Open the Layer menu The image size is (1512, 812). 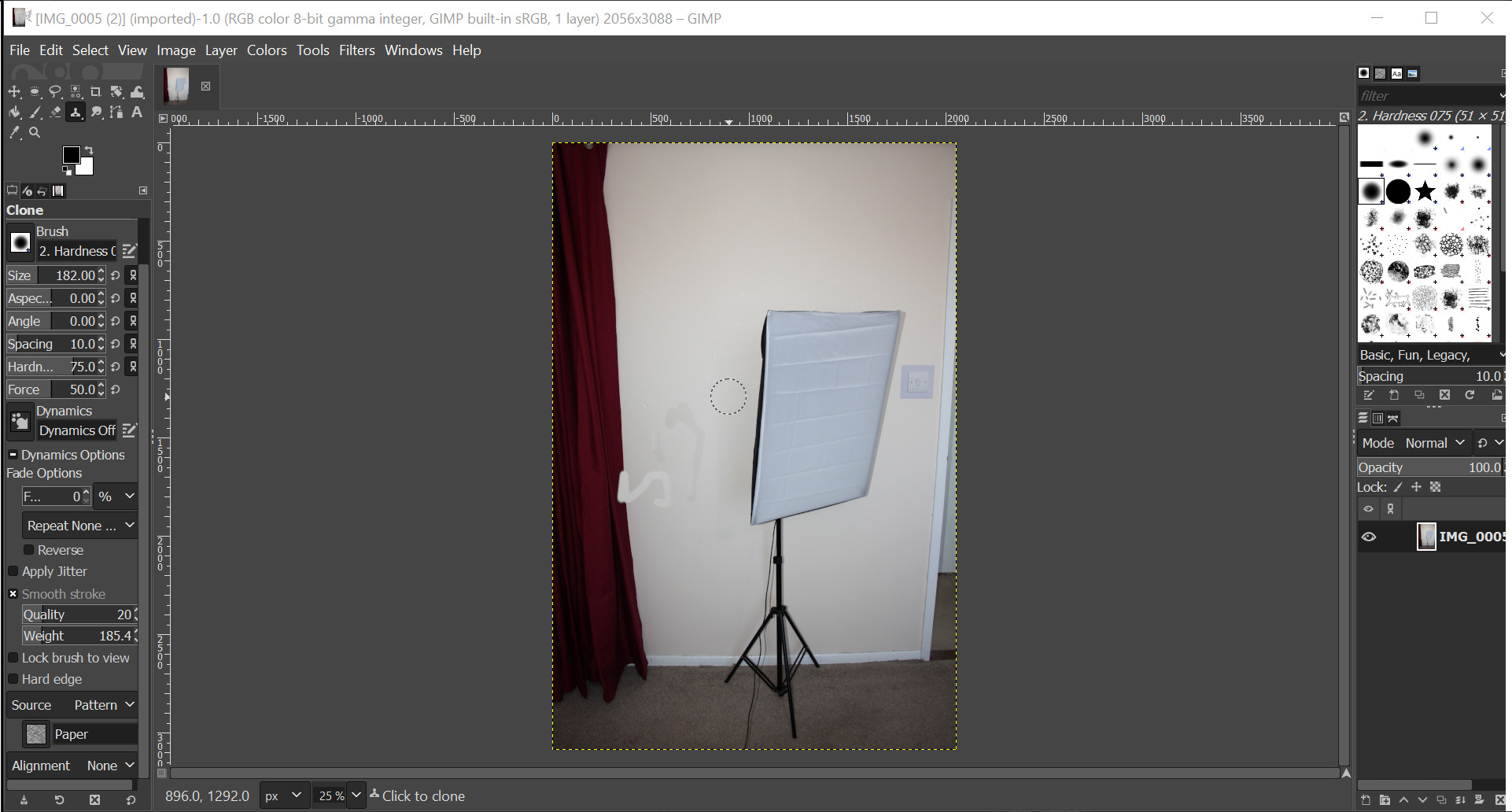tap(221, 50)
